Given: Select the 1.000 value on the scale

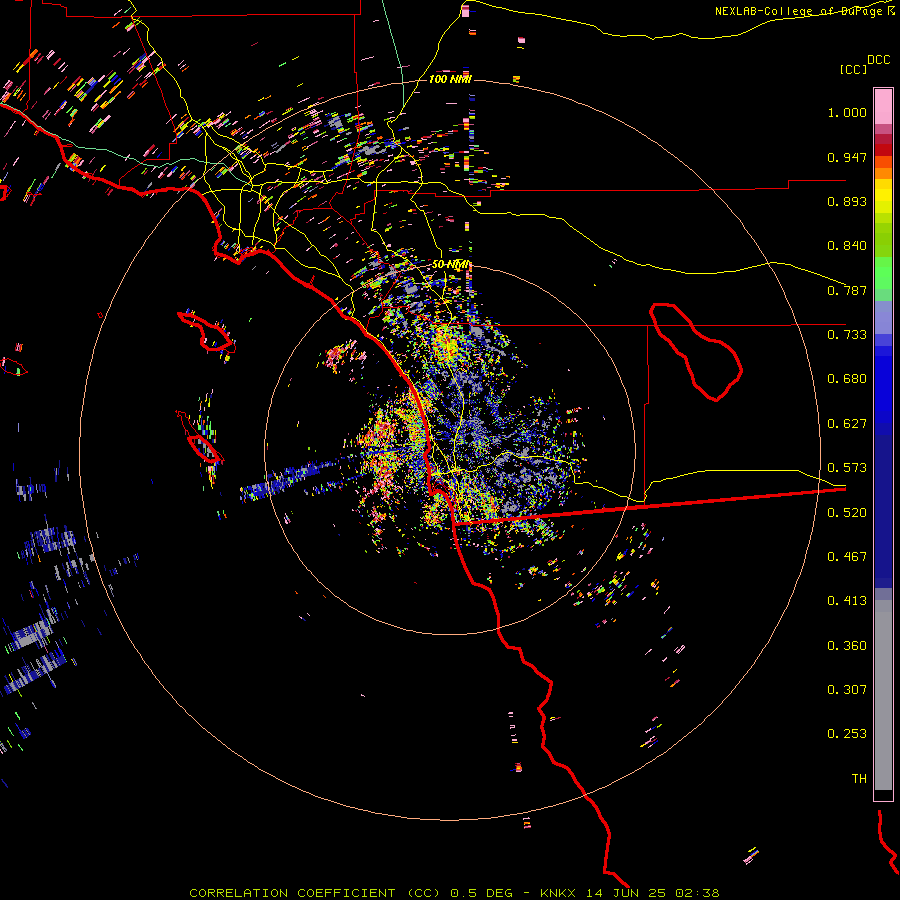Looking at the screenshot, I should click(847, 112).
